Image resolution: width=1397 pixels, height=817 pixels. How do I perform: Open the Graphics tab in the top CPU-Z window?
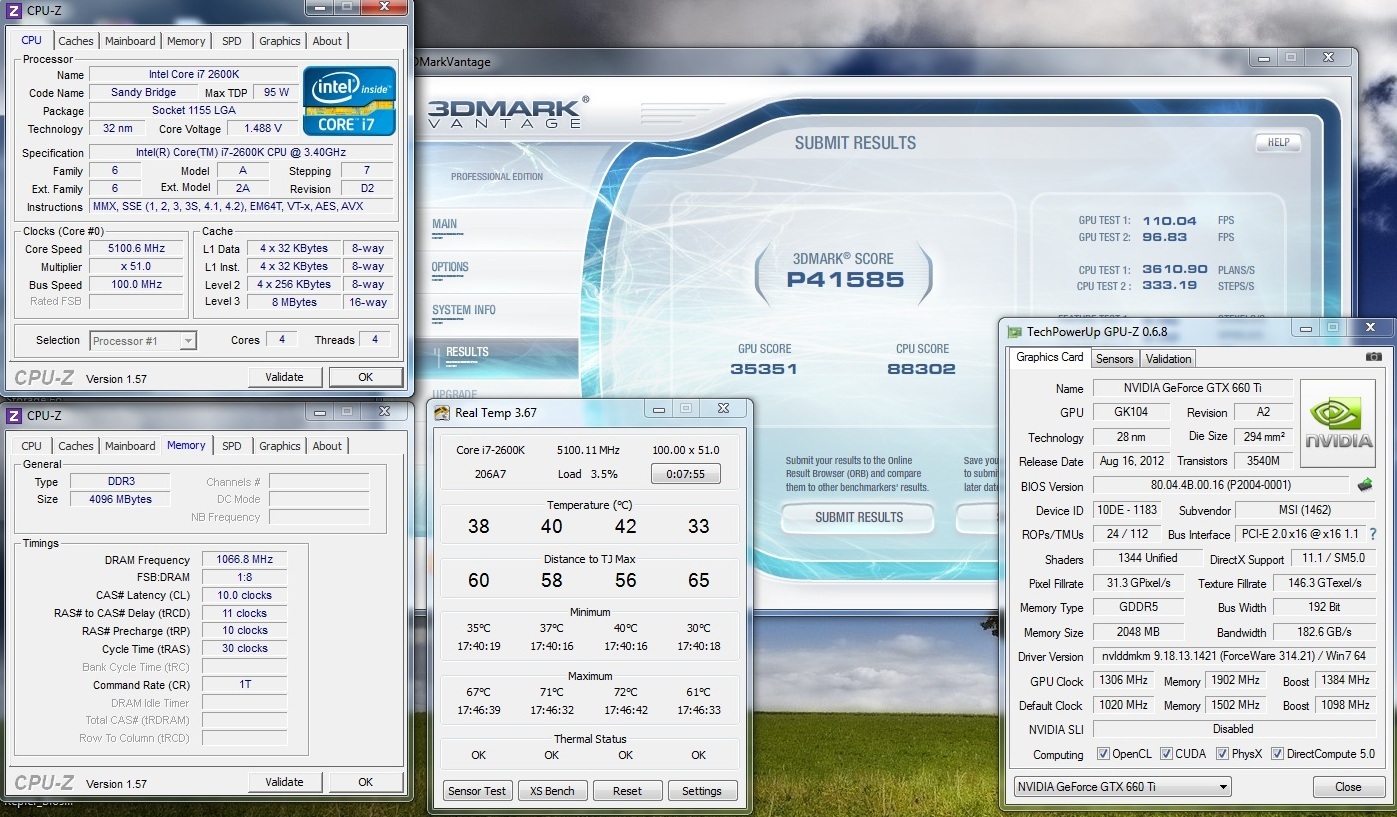point(279,41)
